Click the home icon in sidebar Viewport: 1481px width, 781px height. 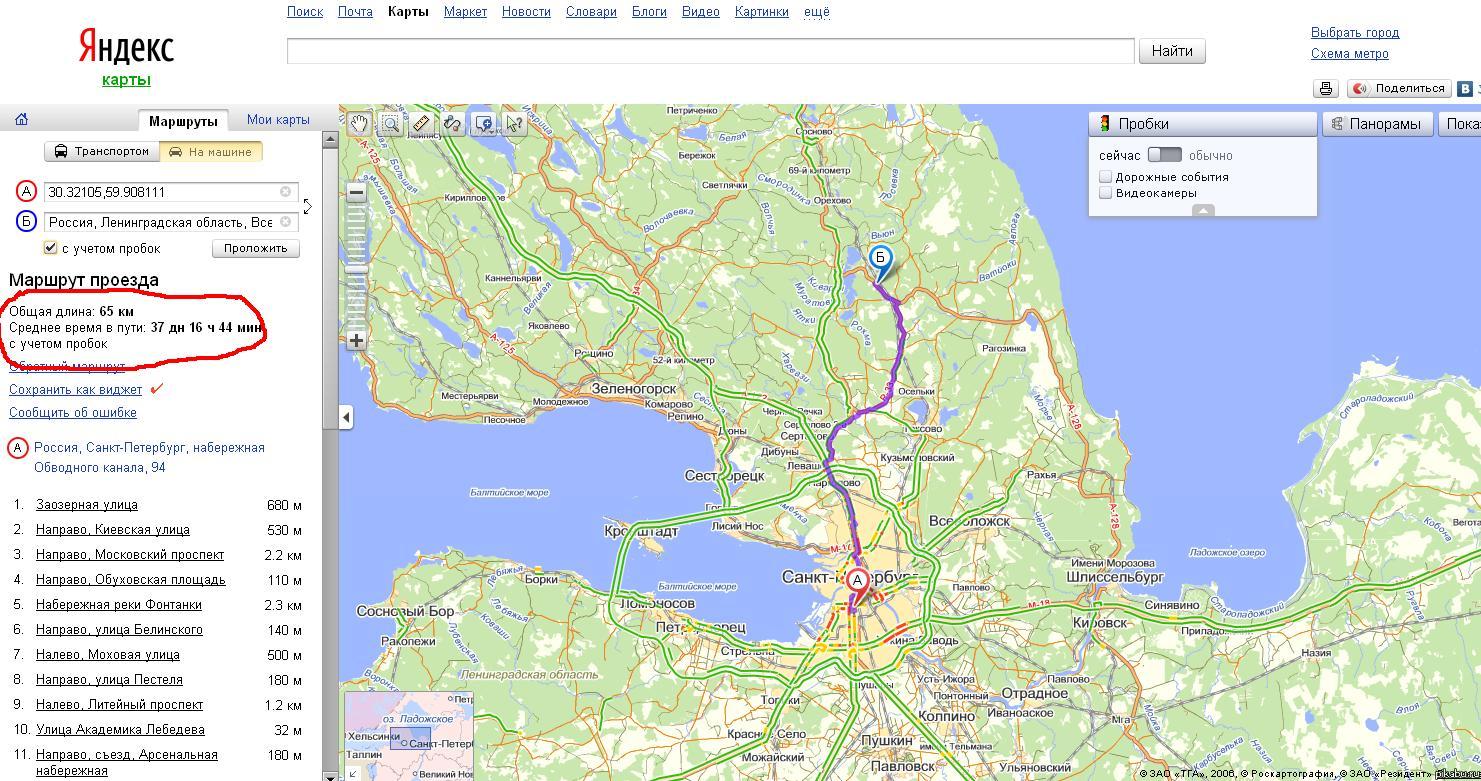[x=21, y=119]
